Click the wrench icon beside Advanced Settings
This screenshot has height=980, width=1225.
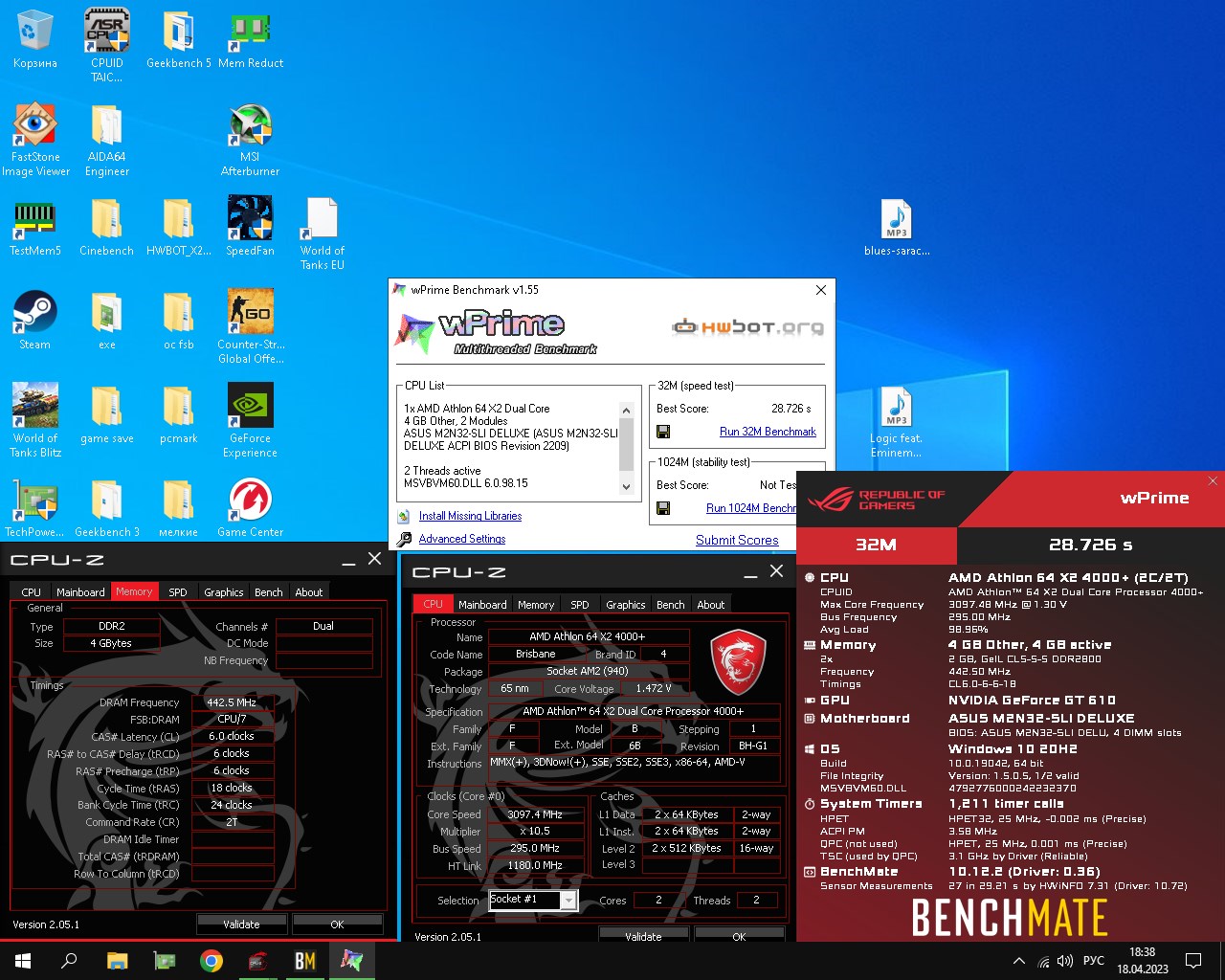pos(405,540)
